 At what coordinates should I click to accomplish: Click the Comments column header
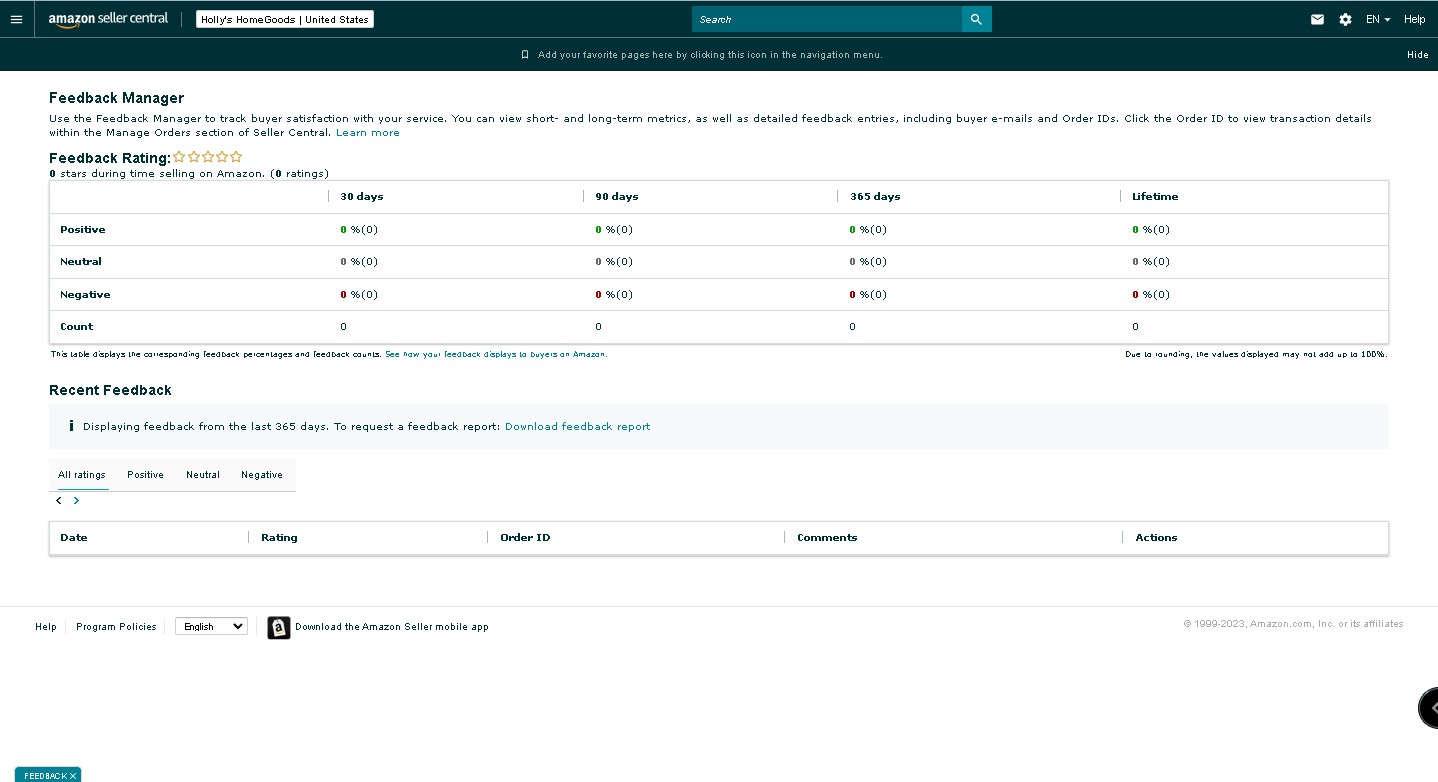pyautogui.click(x=827, y=537)
